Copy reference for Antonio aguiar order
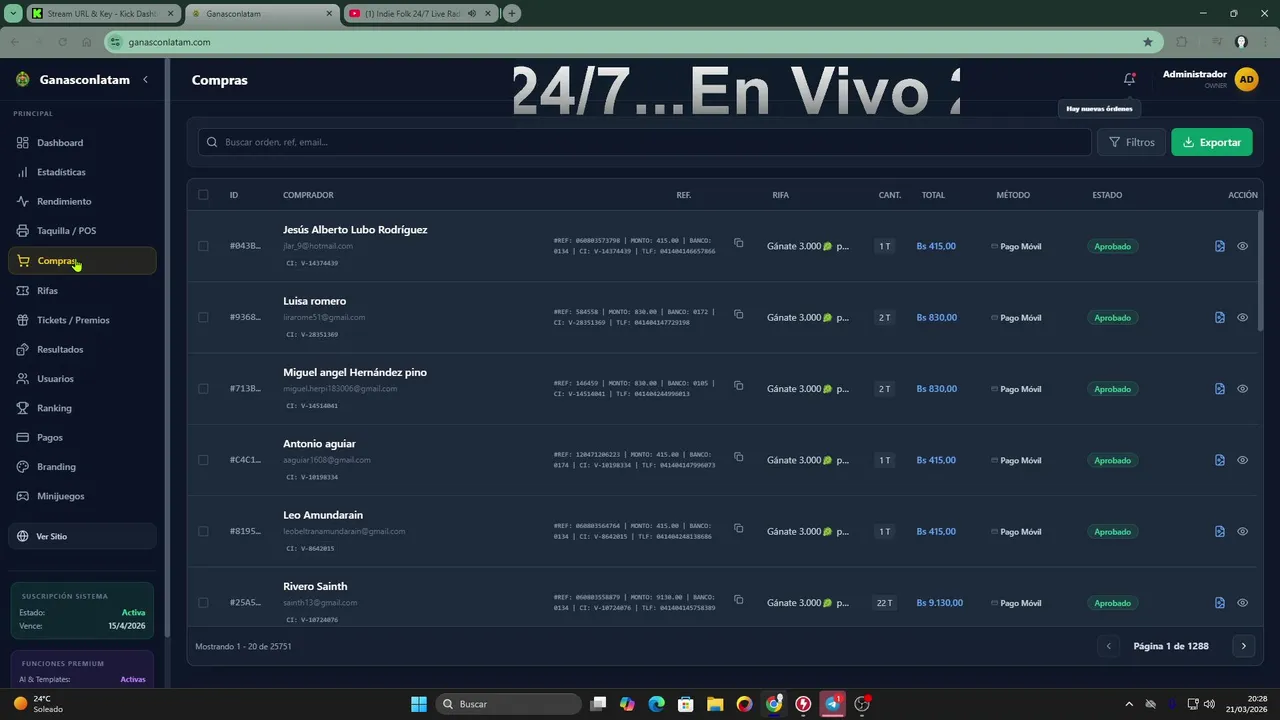Viewport: 1280px width, 720px height. click(x=738, y=457)
